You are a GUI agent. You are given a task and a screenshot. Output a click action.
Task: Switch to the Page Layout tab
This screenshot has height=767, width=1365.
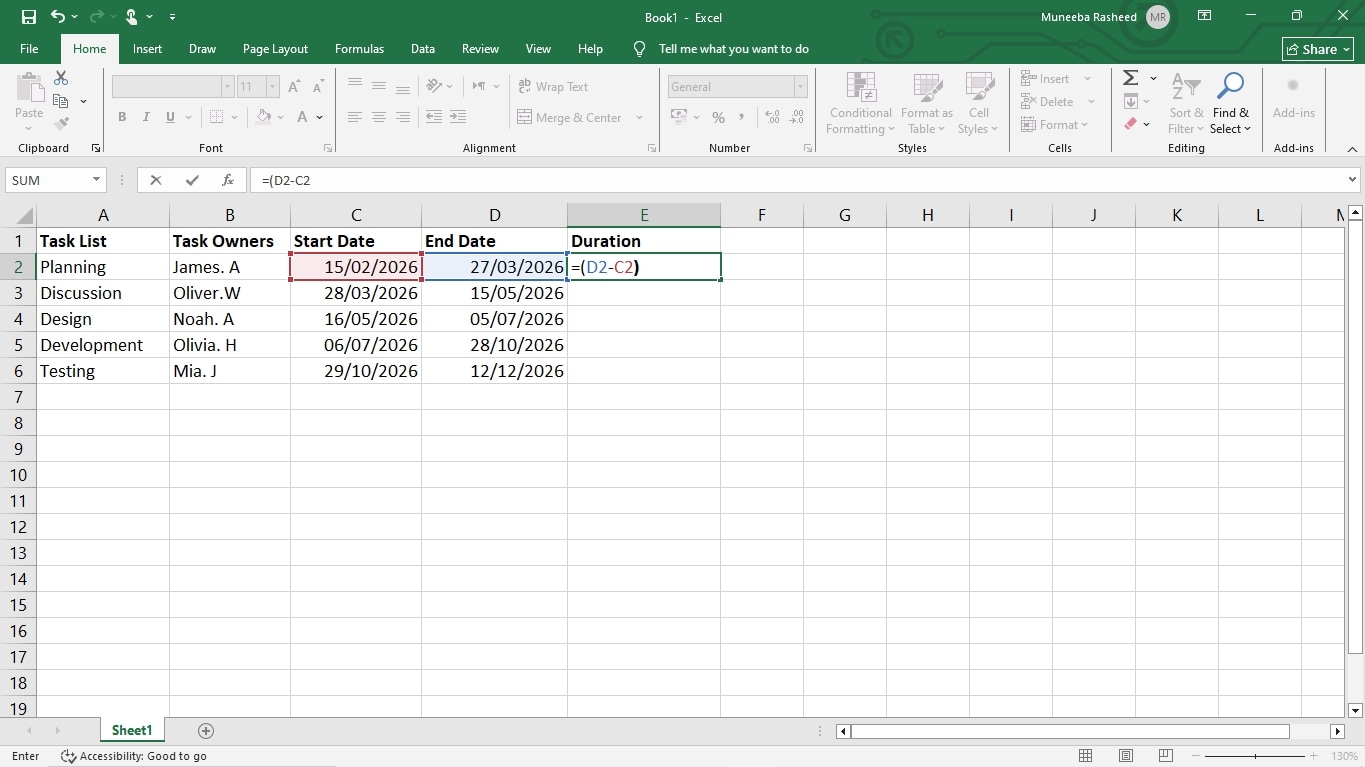pos(275,49)
